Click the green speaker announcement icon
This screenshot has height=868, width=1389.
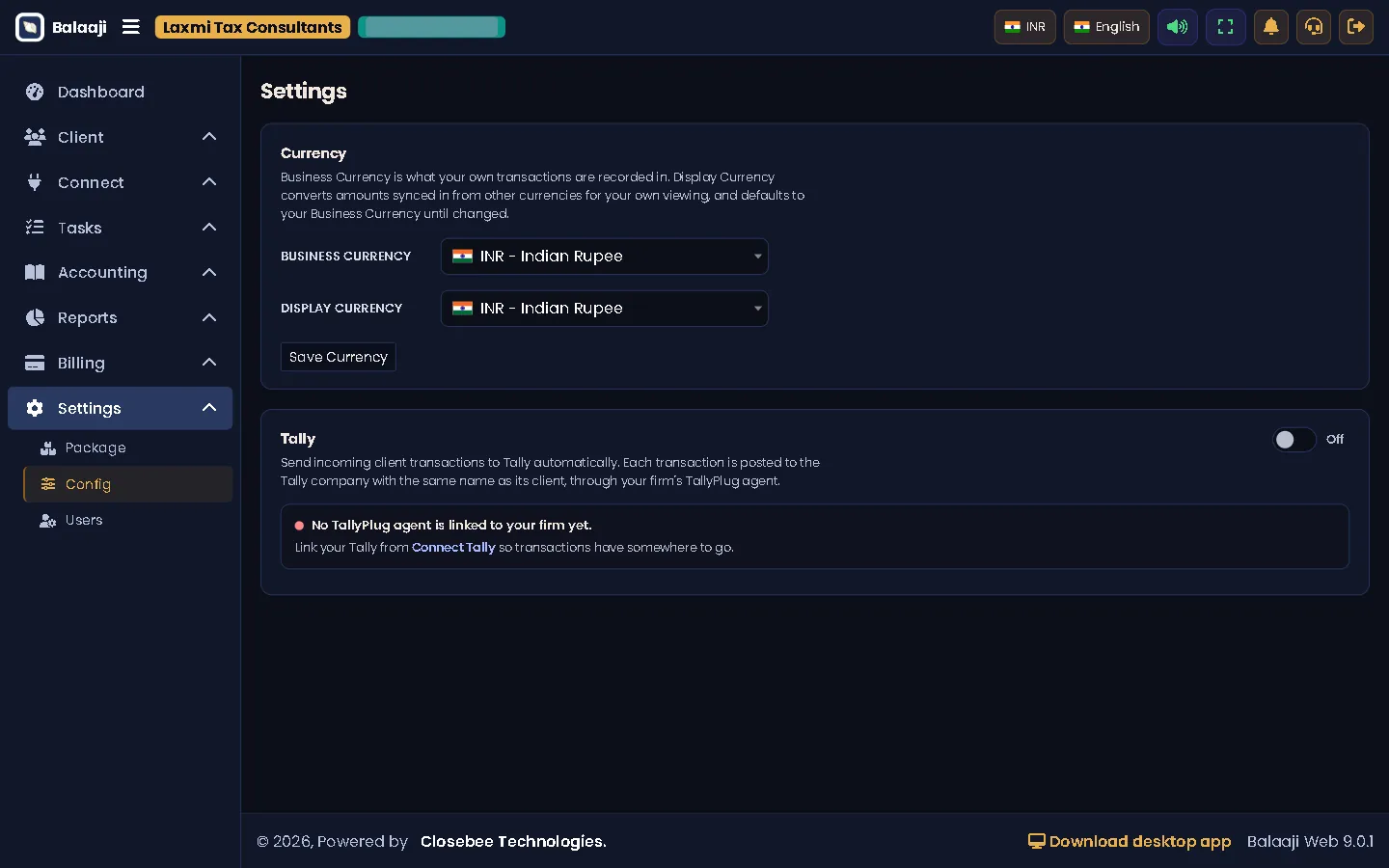(x=1178, y=27)
